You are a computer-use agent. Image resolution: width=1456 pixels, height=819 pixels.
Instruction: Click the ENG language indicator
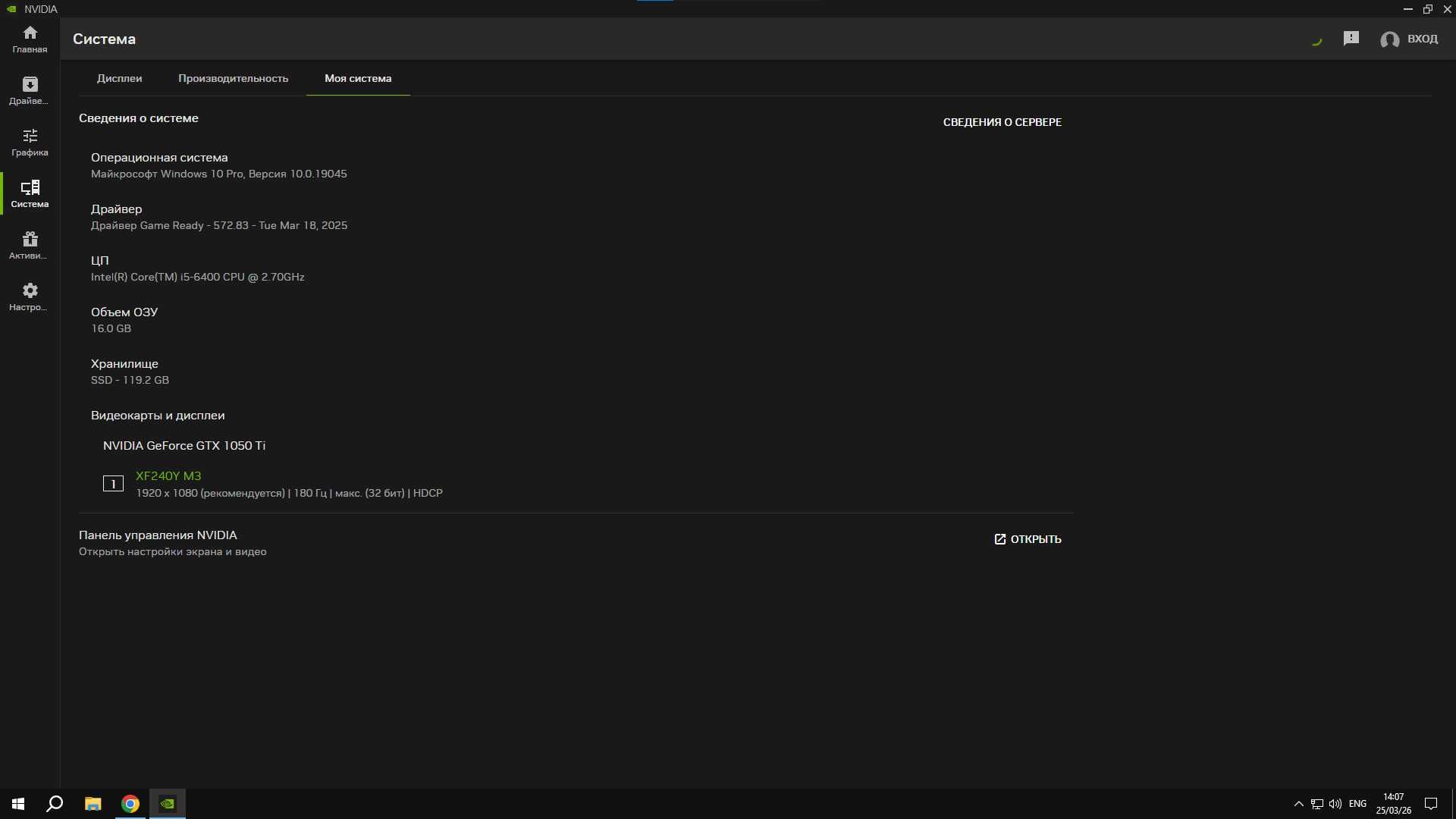[1357, 804]
